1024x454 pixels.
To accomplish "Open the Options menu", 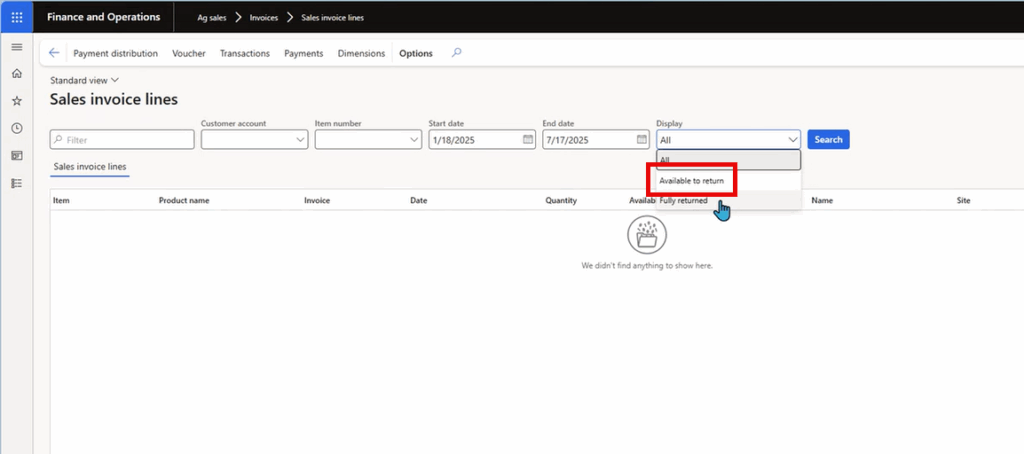I will [x=416, y=54].
